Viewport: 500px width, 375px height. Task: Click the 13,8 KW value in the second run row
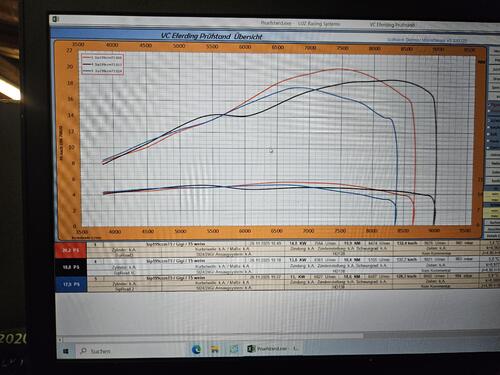(298, 260)
